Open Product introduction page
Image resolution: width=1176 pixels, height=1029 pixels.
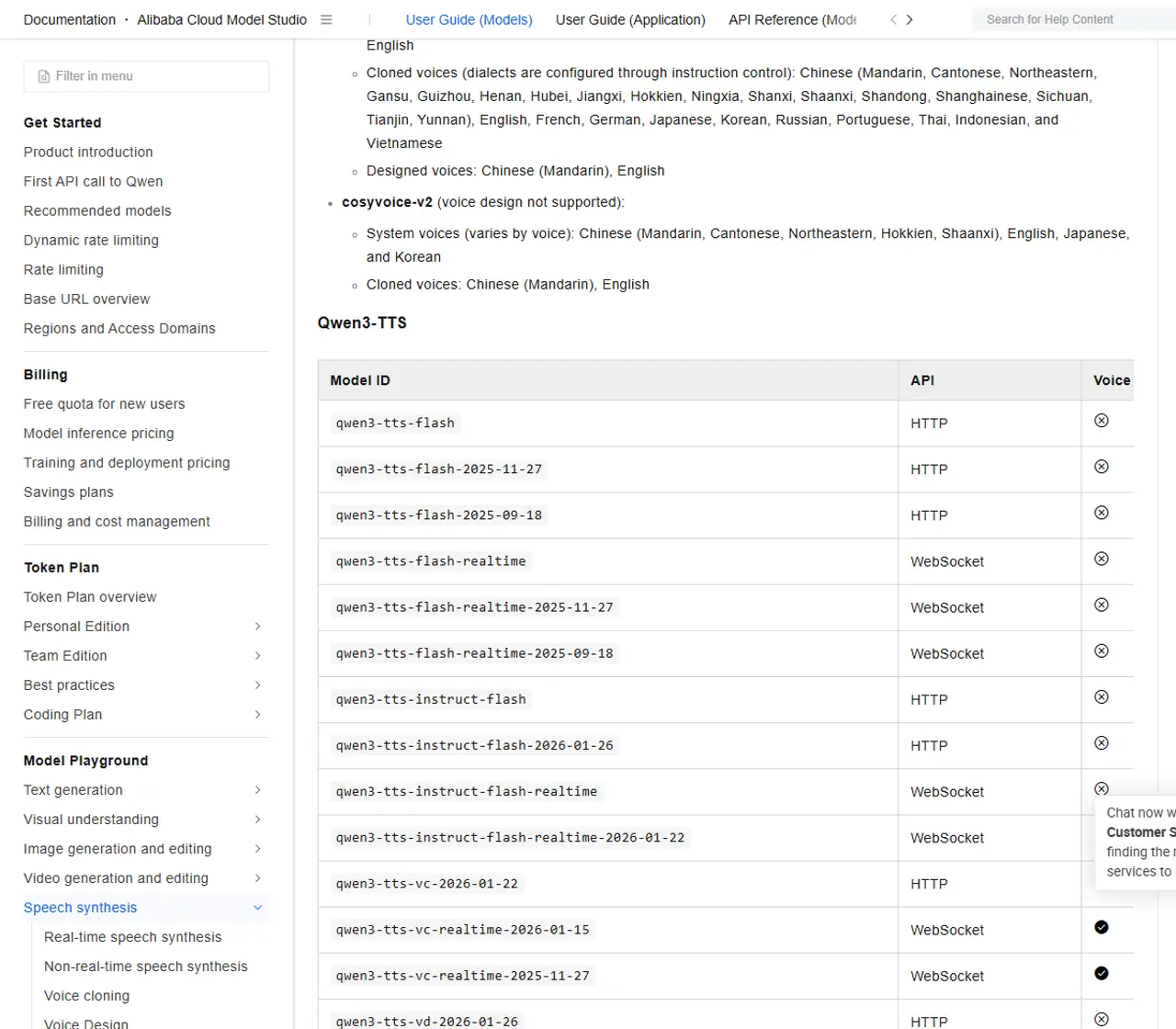coord(88,153)
